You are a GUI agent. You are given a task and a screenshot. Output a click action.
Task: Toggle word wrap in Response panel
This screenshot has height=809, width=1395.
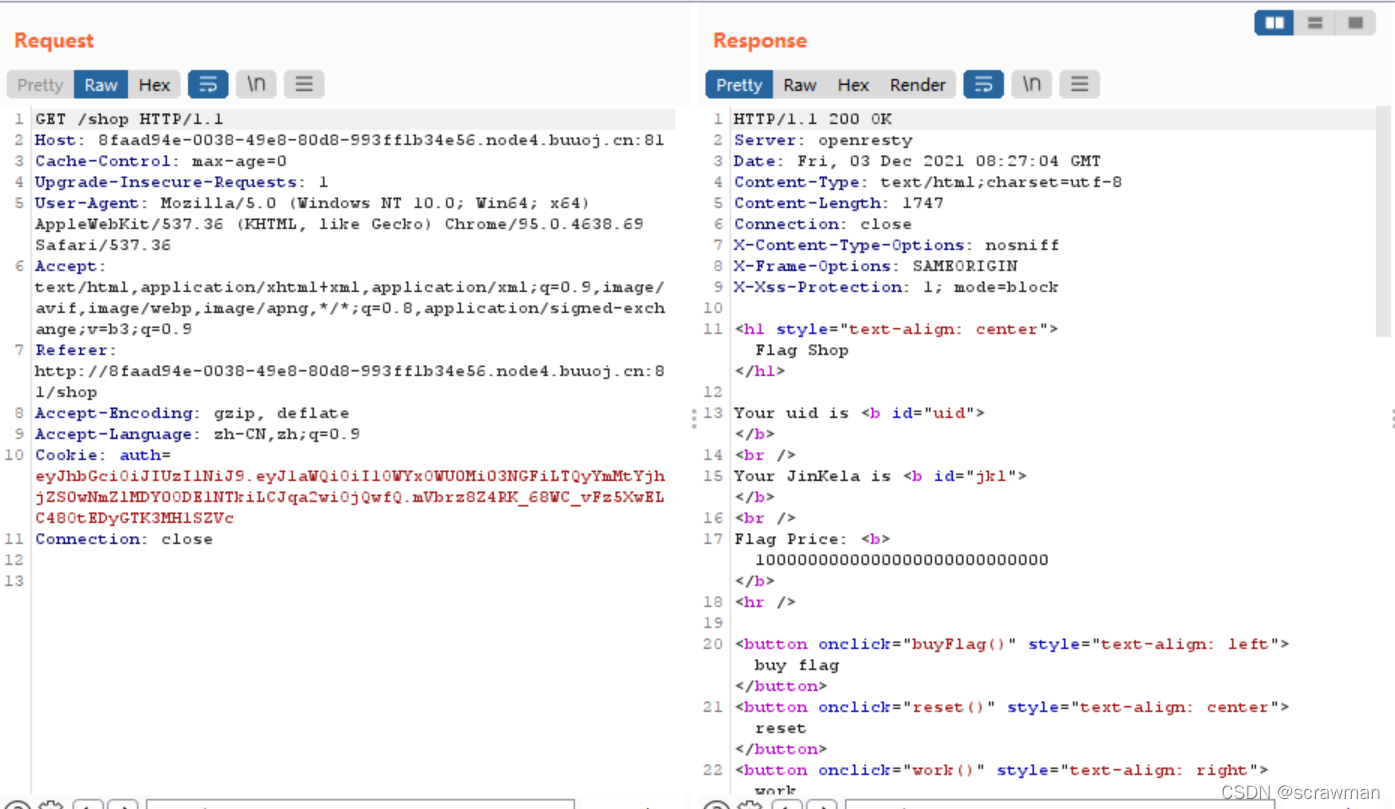pos(984,85)
